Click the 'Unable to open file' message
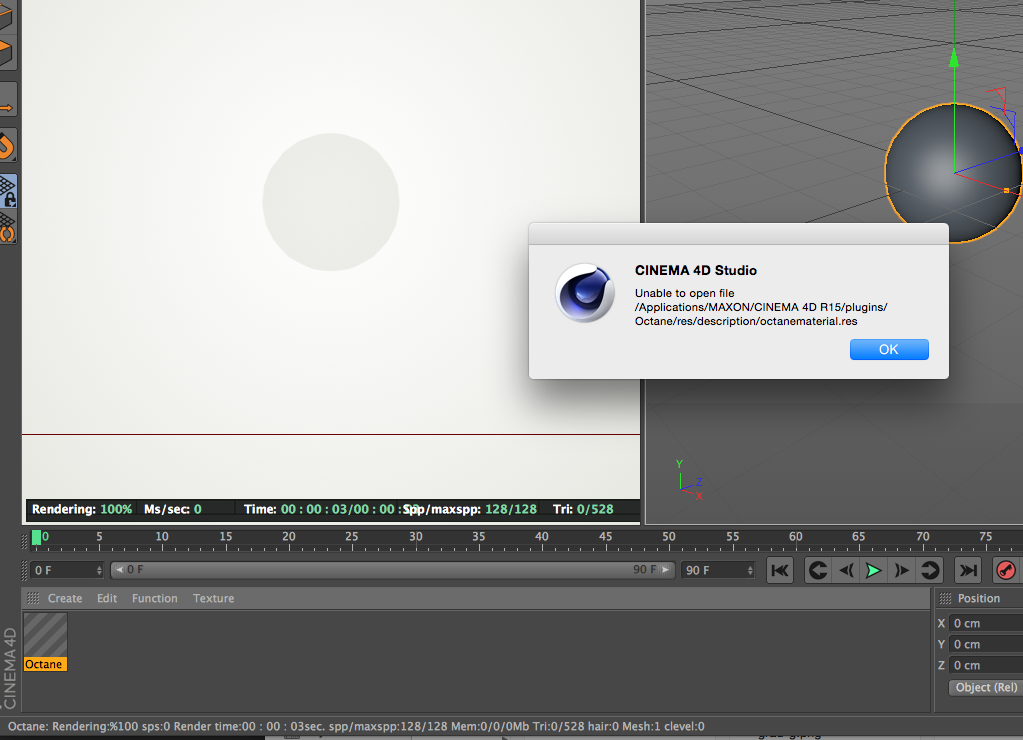Screen dimensions: 1023x740 [x=684, y=293]
